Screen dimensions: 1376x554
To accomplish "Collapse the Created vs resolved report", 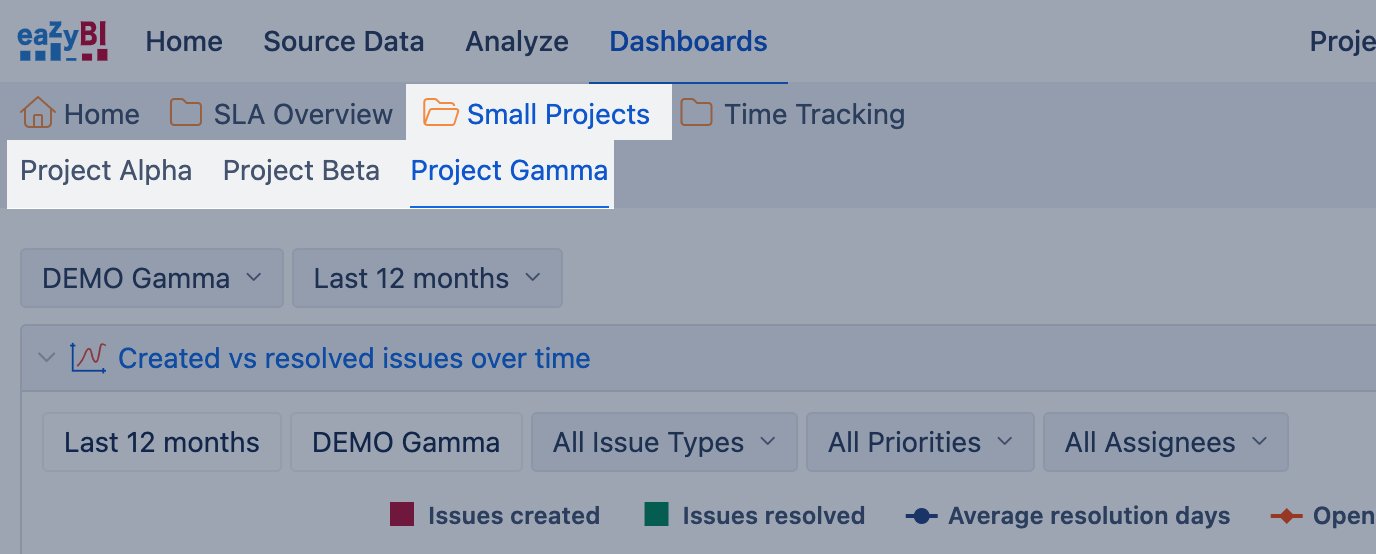I will click(46, 358).
